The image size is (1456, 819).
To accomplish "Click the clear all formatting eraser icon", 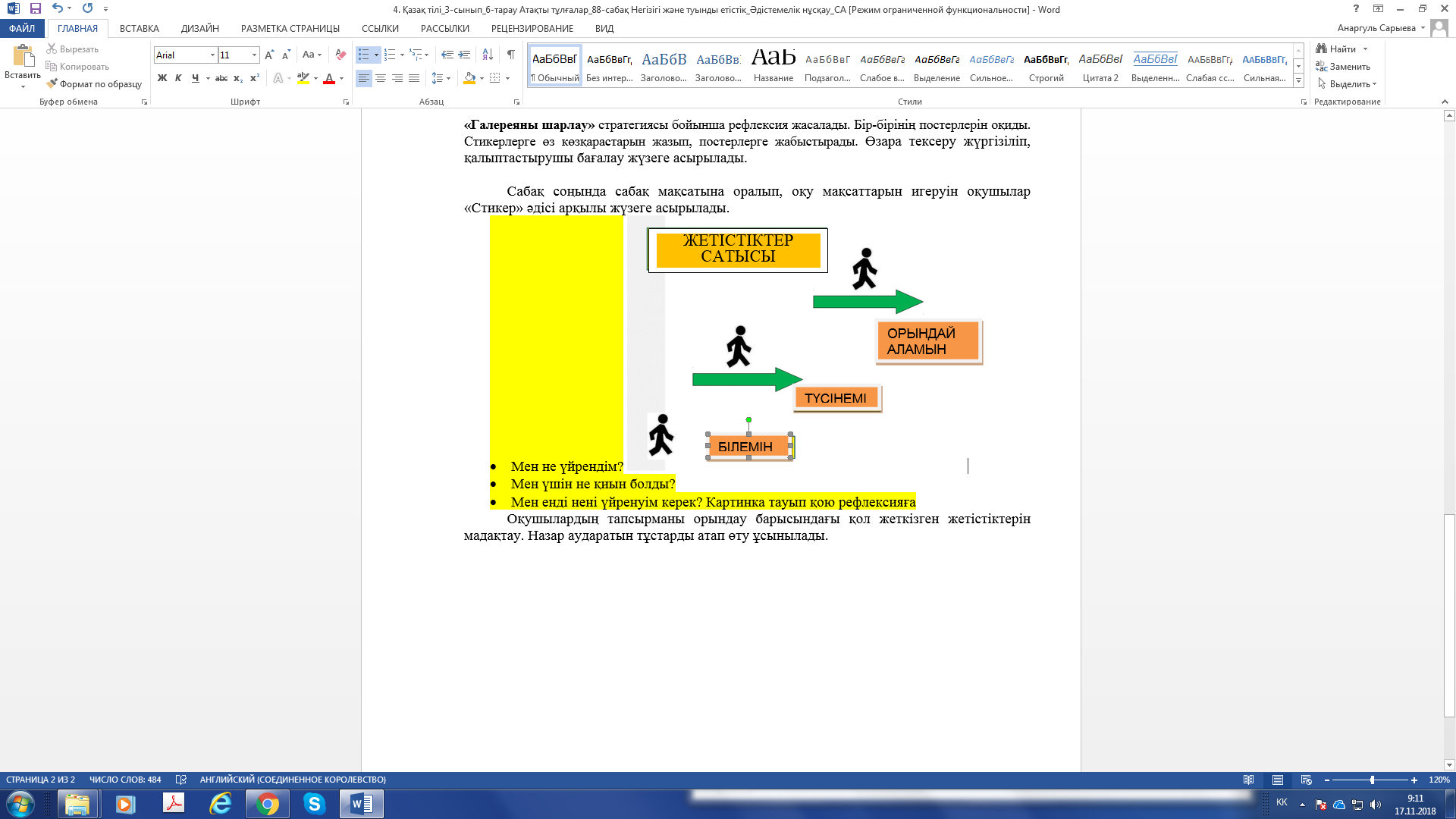I will click(x=340, y=55).
